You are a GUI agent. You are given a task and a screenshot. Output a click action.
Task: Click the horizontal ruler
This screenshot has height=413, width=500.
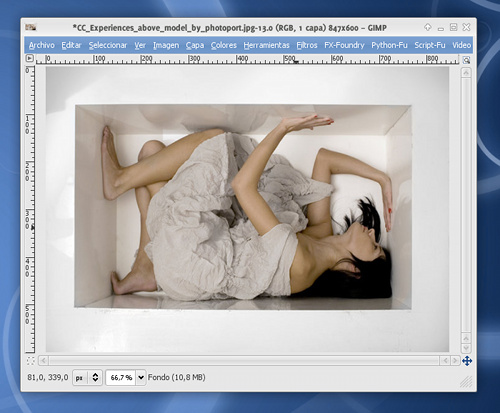(x=247, y=59)
